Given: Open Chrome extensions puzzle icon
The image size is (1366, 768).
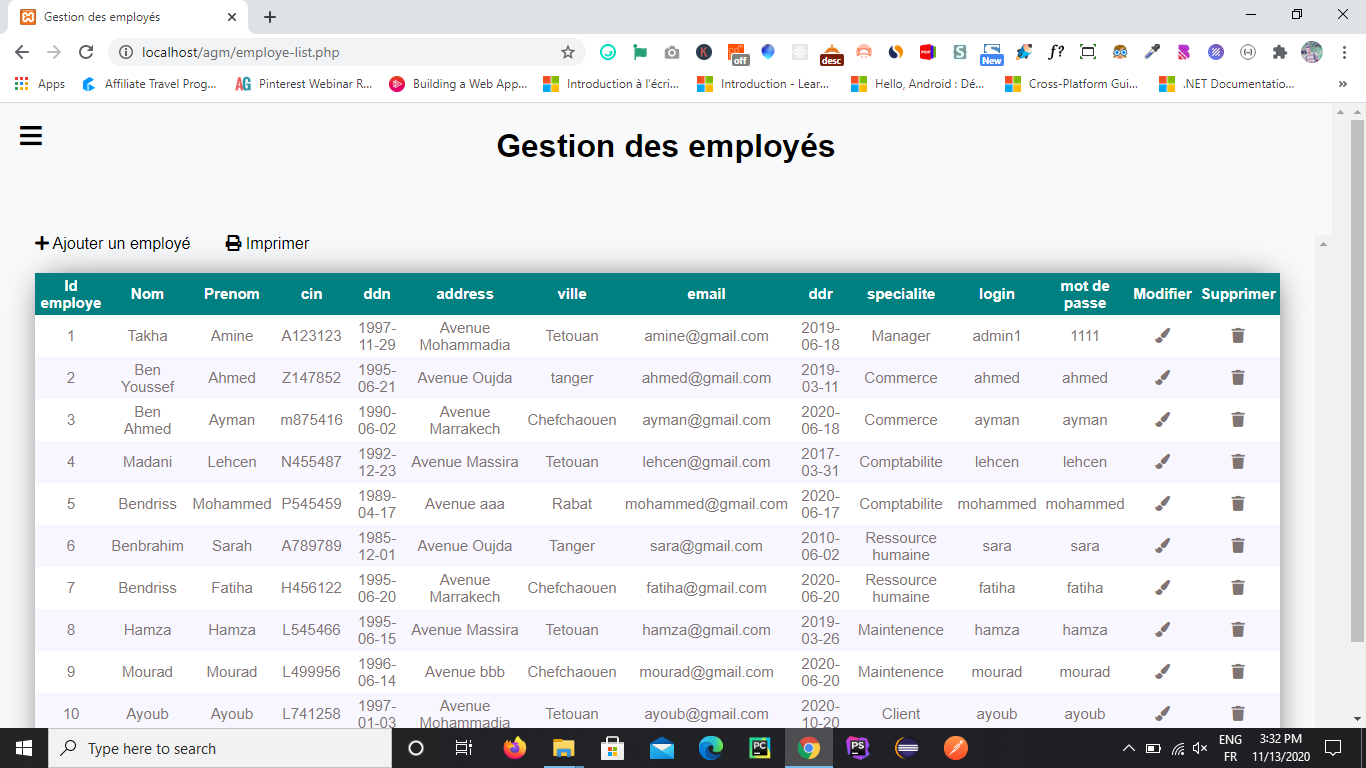Looking at the screenshot, I should [x=1280, y=52].
